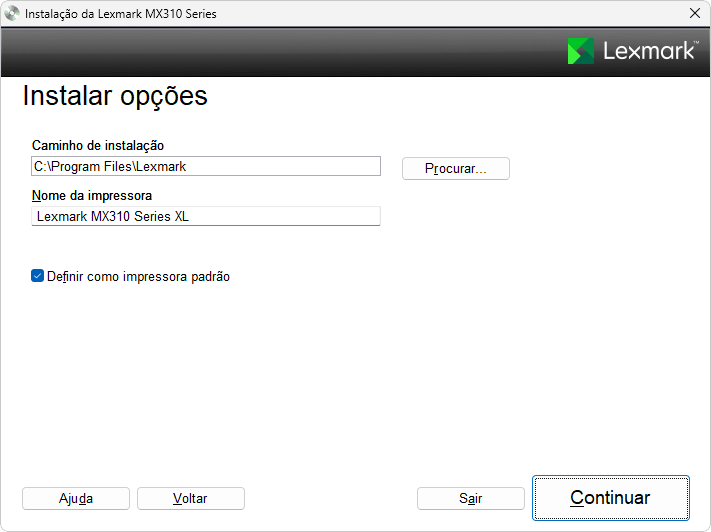The image size is (711, 532).
Task: Click the Caminho de instalação path field
Action: [x=206, y=166]
